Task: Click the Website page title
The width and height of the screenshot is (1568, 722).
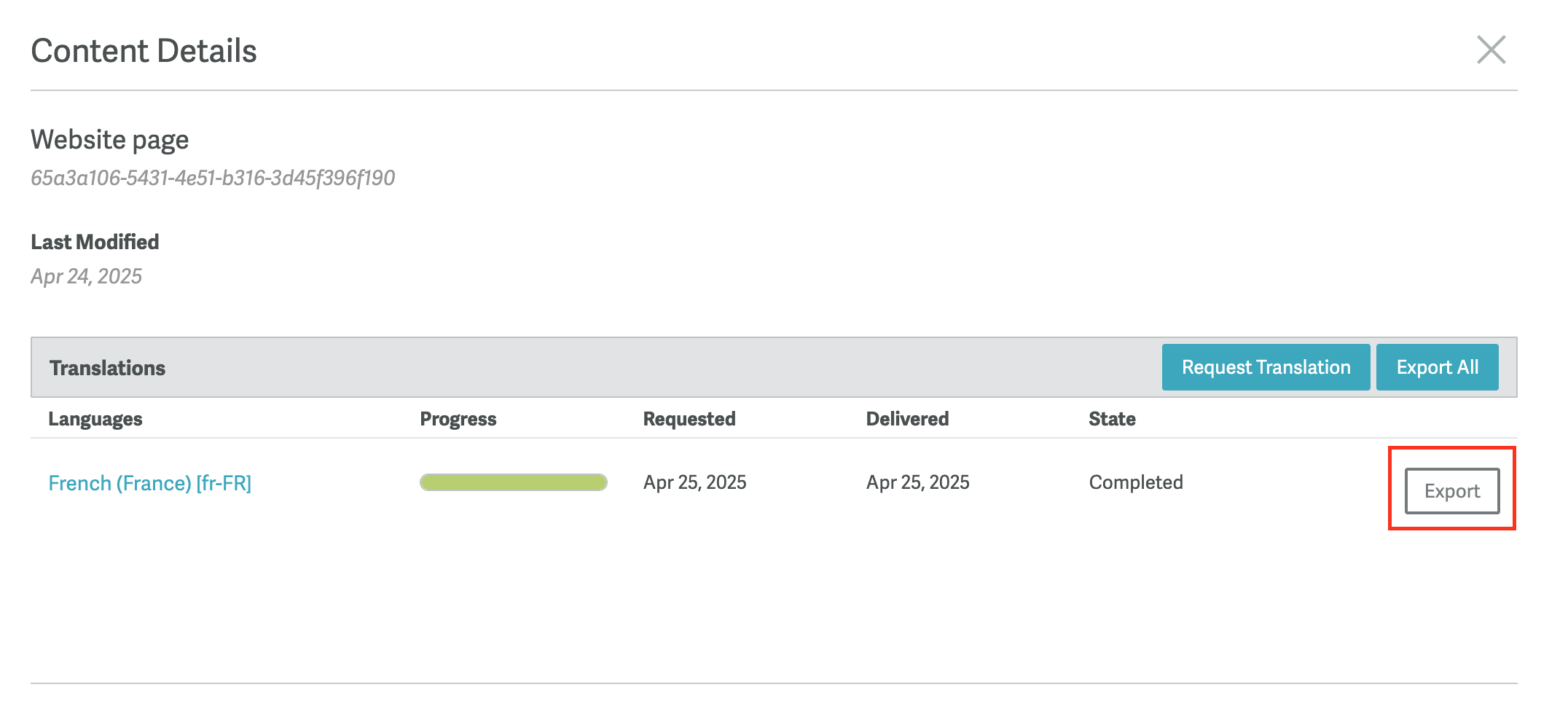Action: click(x=109, y=139)
